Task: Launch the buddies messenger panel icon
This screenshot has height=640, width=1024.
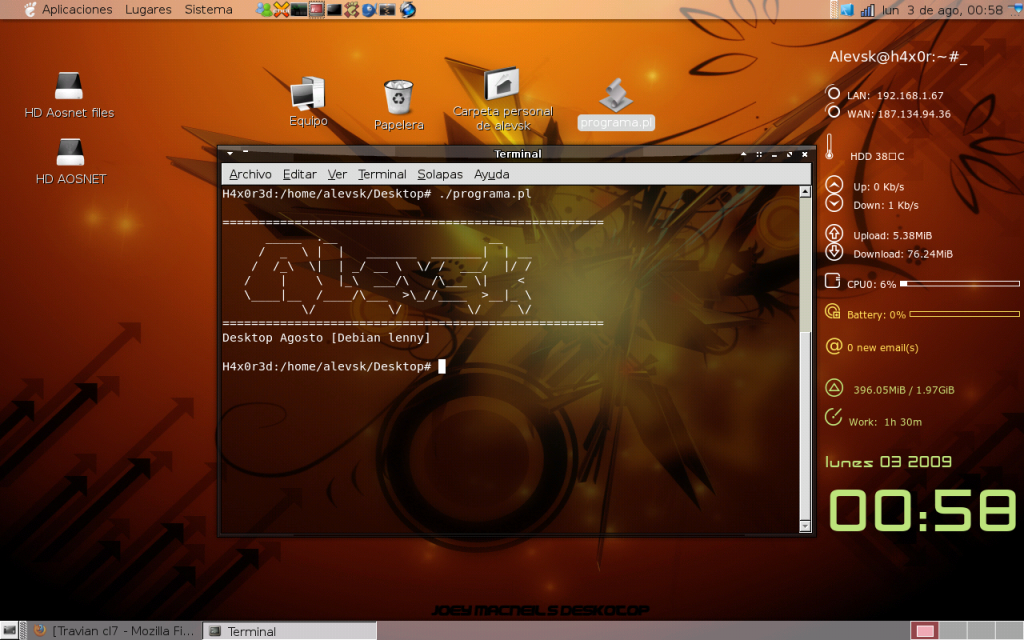Action: tap(263, 9)
